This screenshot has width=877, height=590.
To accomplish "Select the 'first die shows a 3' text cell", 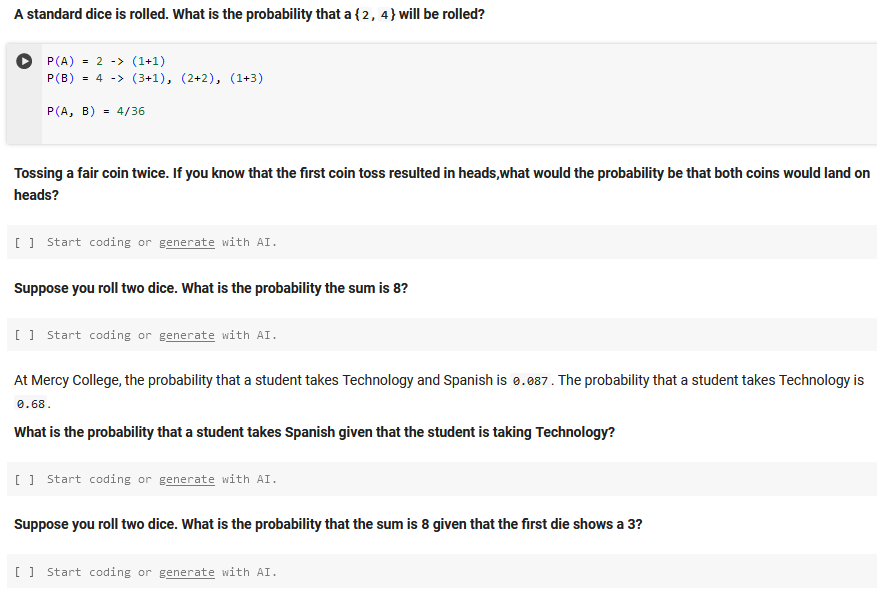I will [328, 524].
